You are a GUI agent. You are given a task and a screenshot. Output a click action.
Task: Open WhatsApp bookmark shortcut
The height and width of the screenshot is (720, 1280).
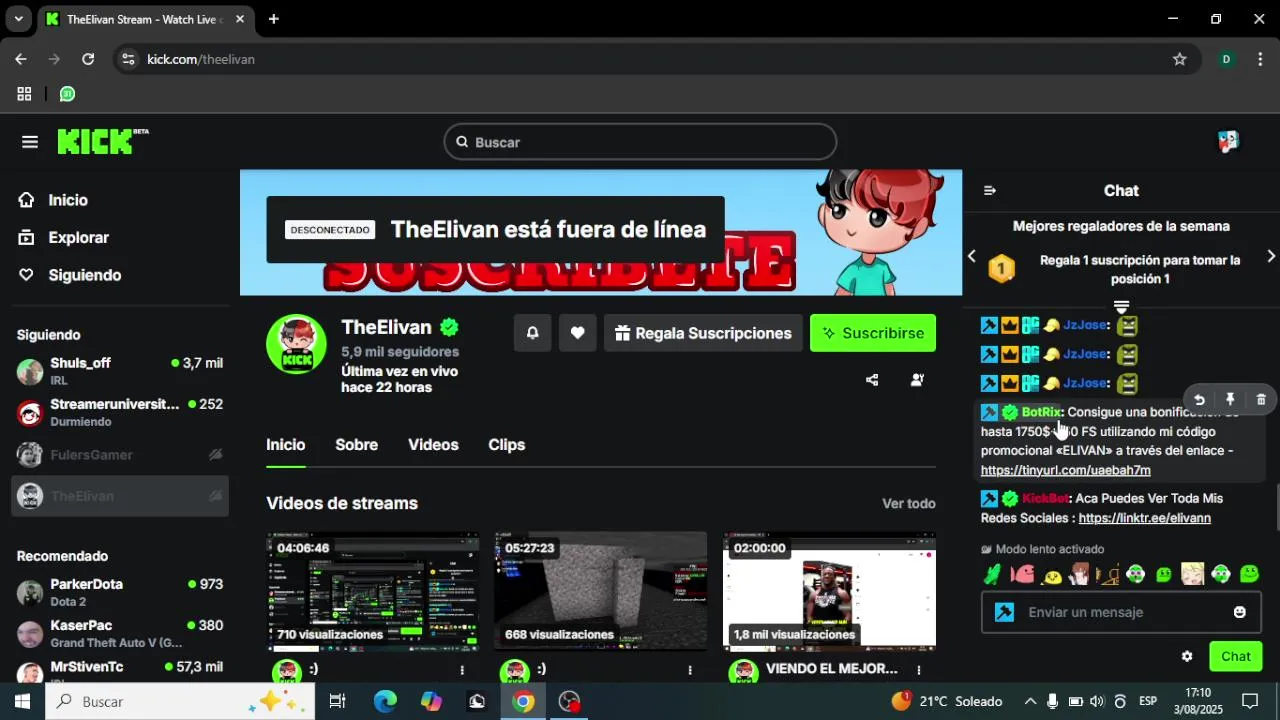pos(67,94)
